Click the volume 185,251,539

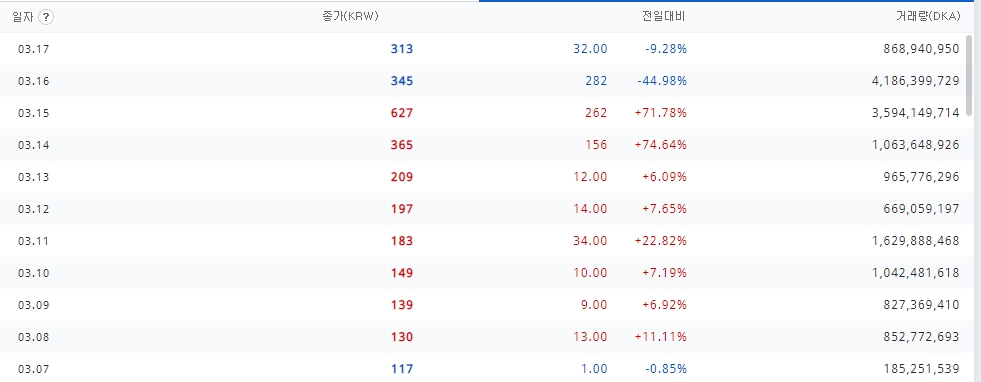[x=921, y=369]
